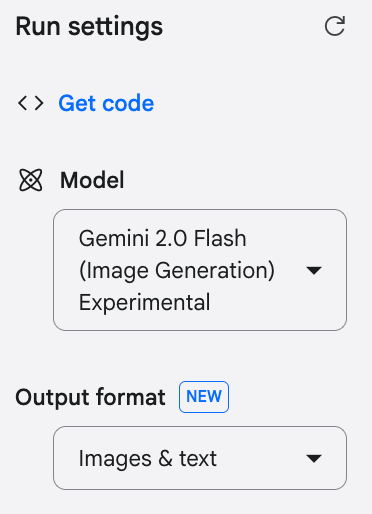Click the angle brackets code icon
This screenshot has width=372, height=514.
[x=31, y=103]
